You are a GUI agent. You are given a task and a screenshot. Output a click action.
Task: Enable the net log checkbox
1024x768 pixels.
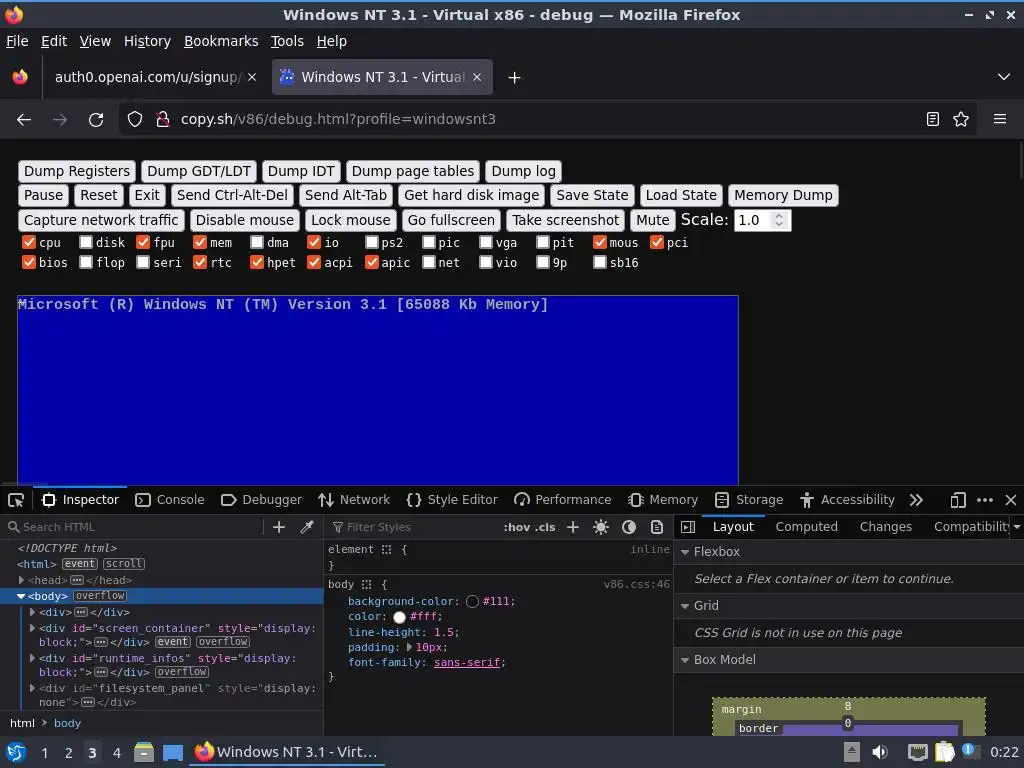click(x=429, y=263)
